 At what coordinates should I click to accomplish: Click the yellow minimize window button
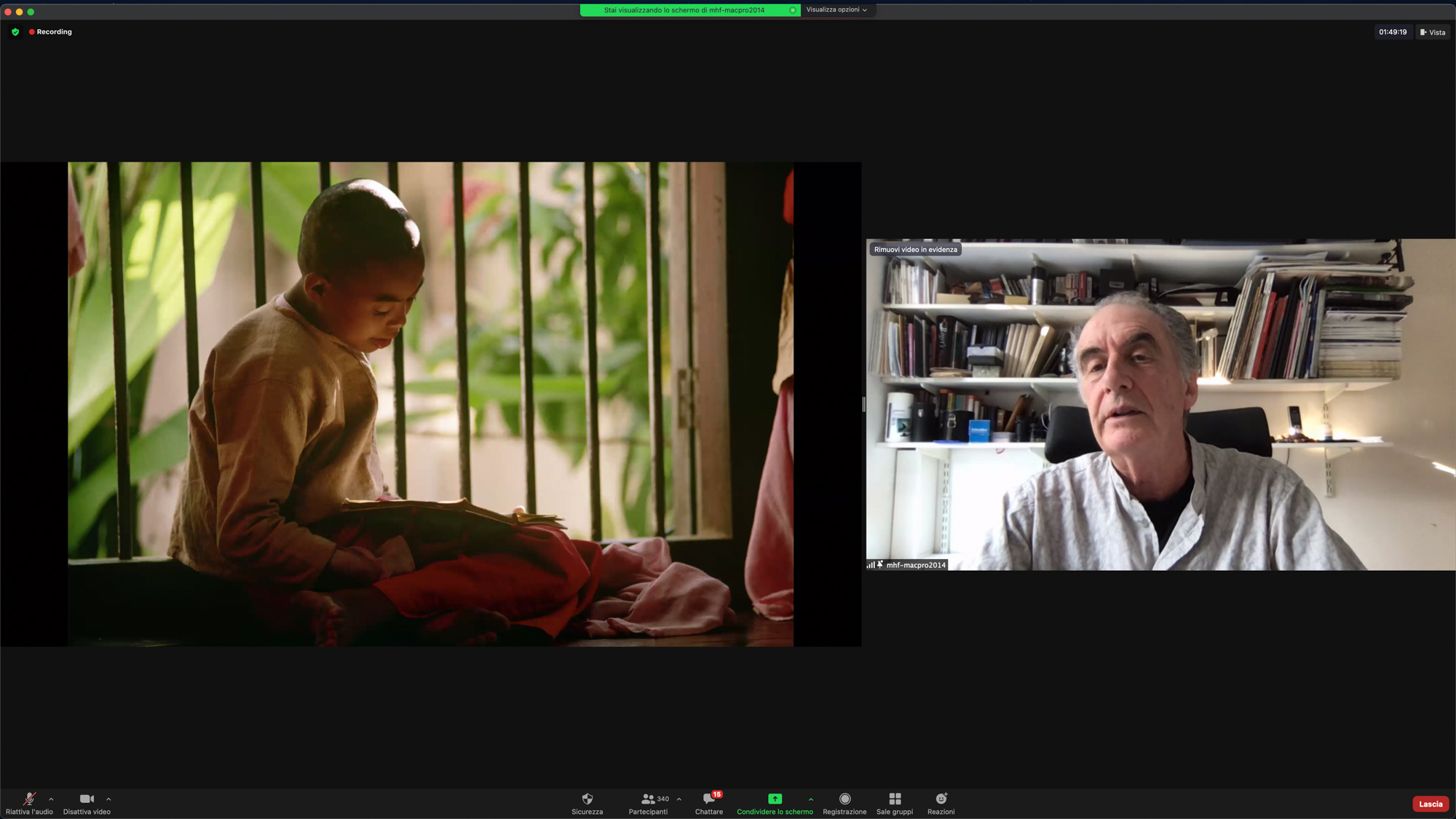coord(20,12)
